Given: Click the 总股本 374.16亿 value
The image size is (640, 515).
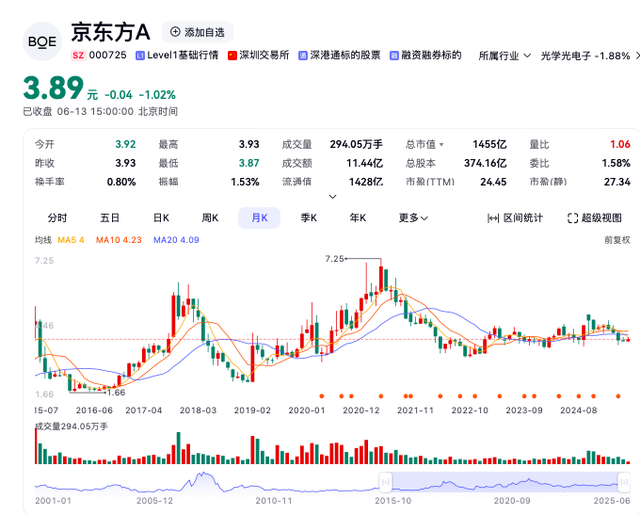Looking at the screenshot, I should (x=485, y=163).
